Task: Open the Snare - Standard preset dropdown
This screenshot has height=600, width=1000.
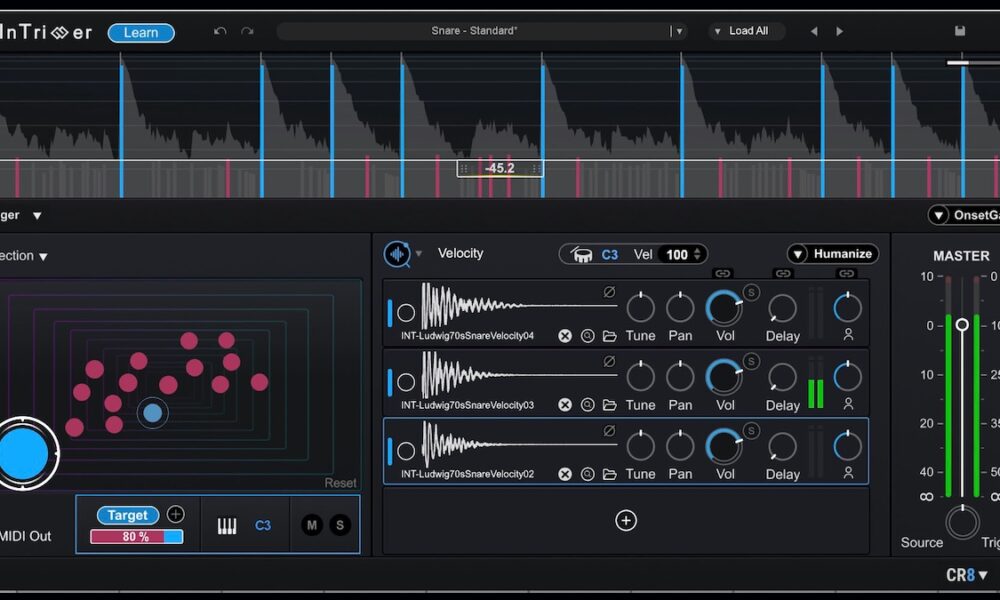Action: click(679, 31)
